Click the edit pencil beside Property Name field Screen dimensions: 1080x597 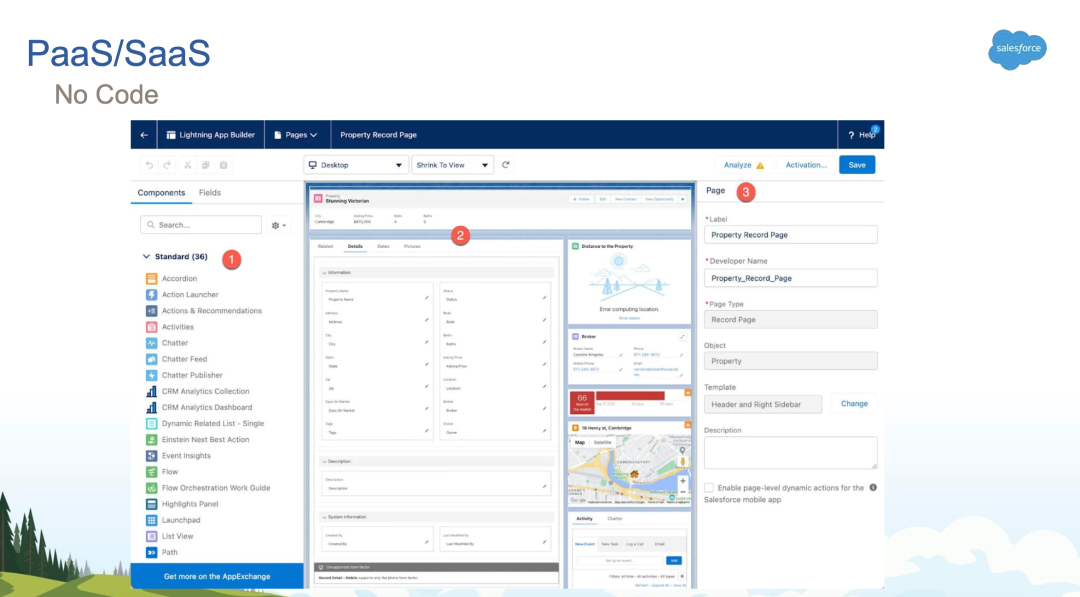(426, 298)
